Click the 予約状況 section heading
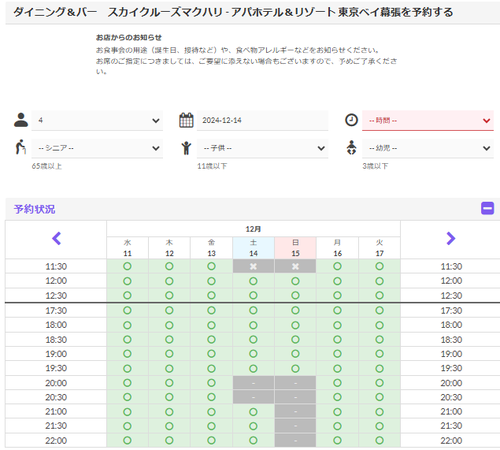This screenshot has height=450, width=500. (x=34, y=209)
